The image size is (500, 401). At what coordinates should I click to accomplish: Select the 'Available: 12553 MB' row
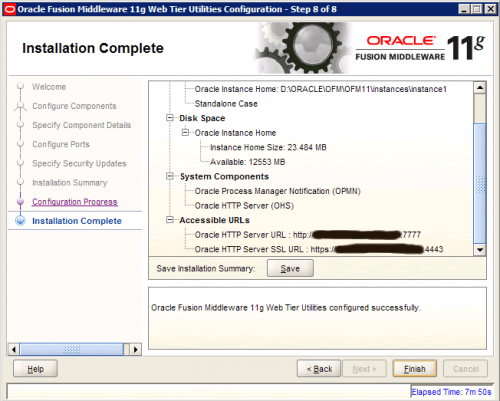(x=247, y=162)
